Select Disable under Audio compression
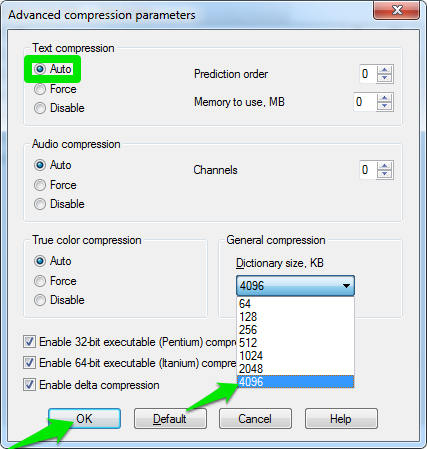Screen dimensions: 427x449 click(x=59, y=204)
